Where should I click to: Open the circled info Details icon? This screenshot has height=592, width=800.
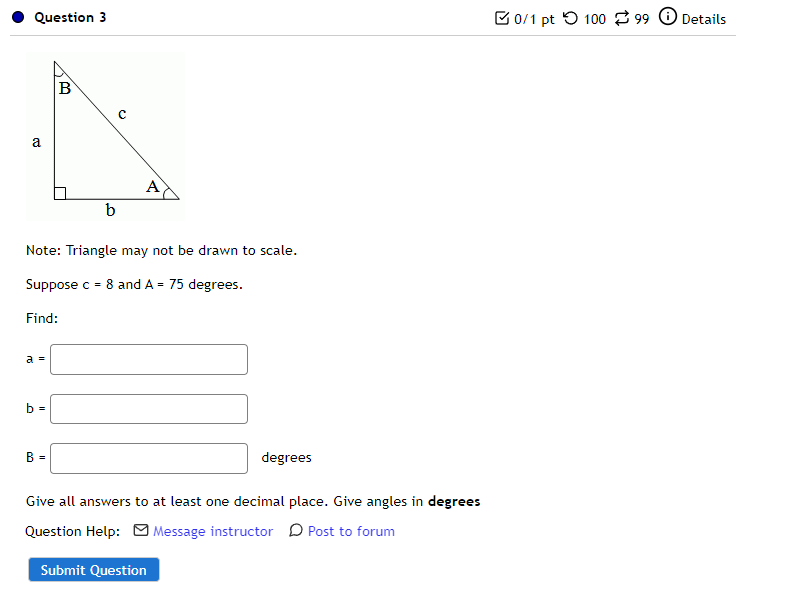coord(667,16)
